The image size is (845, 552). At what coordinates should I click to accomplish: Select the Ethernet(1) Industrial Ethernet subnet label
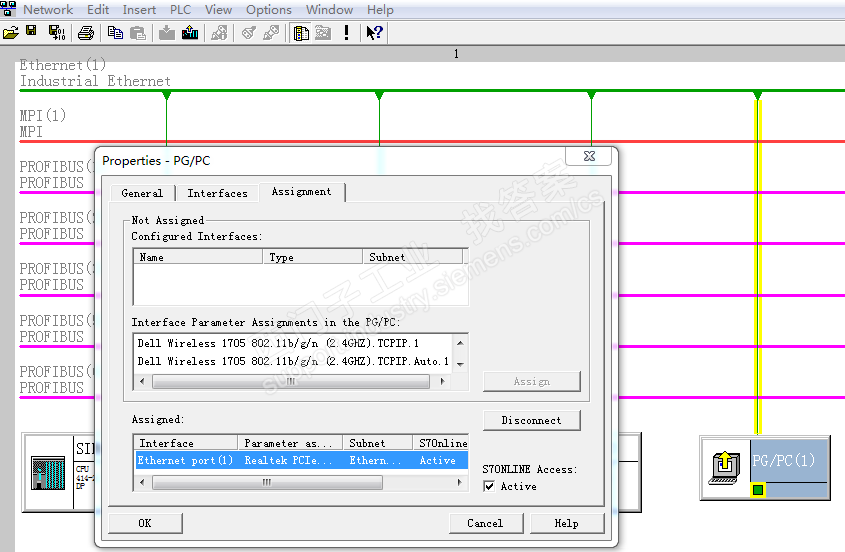tap(95, 73)
